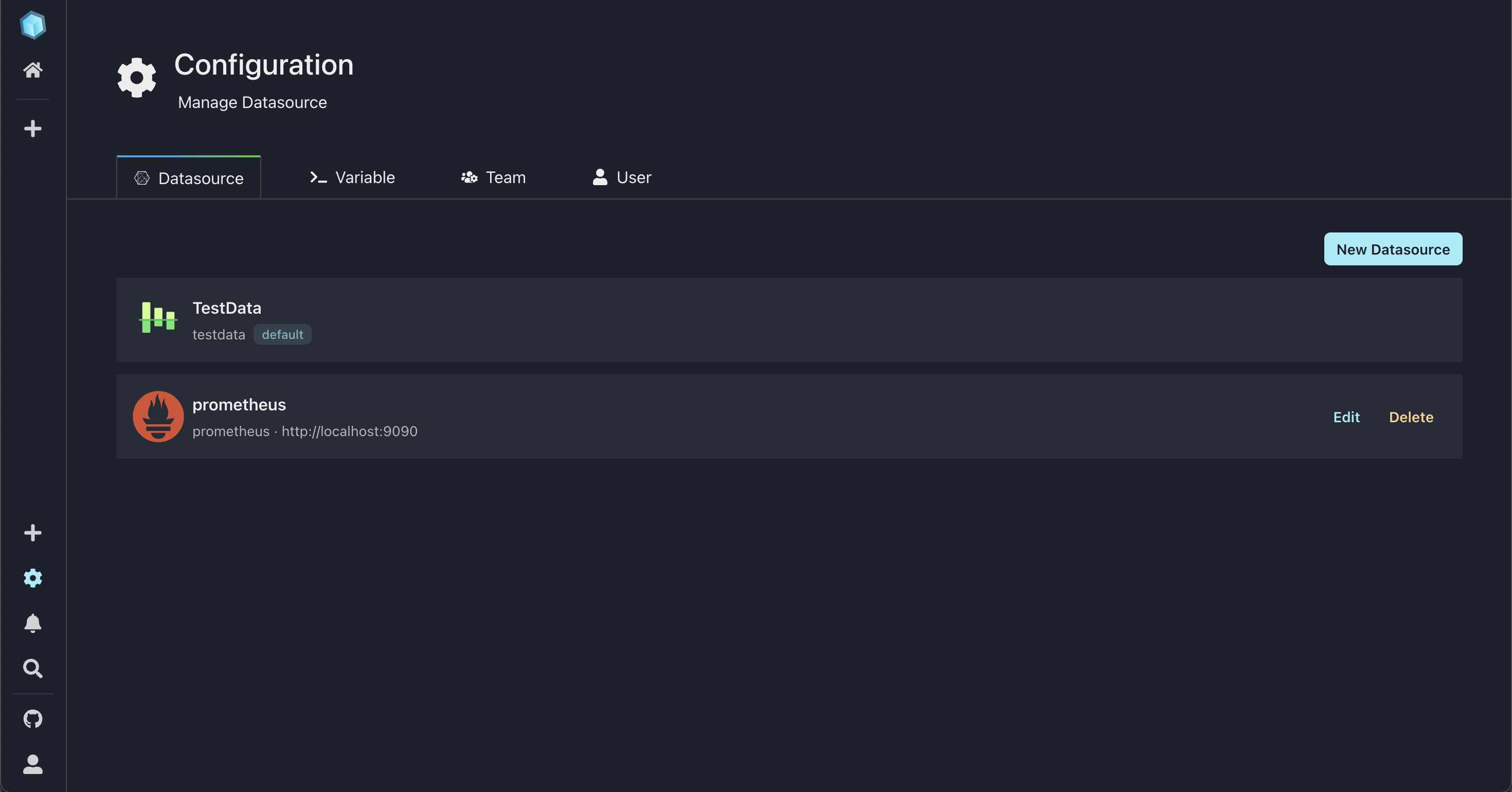Click the prometheus datasource icon

pos(158,416)
